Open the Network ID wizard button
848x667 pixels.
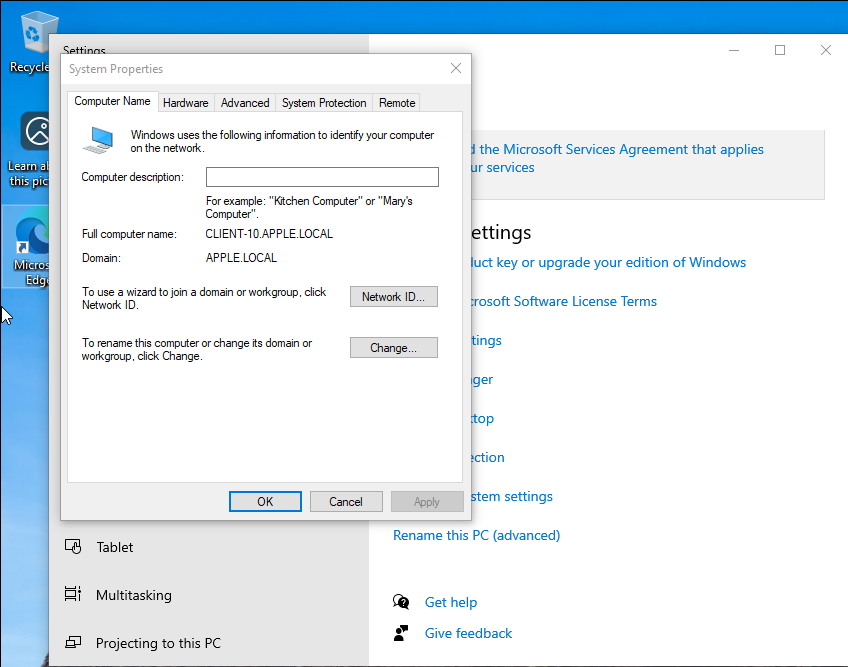click(x=394, y=296)
